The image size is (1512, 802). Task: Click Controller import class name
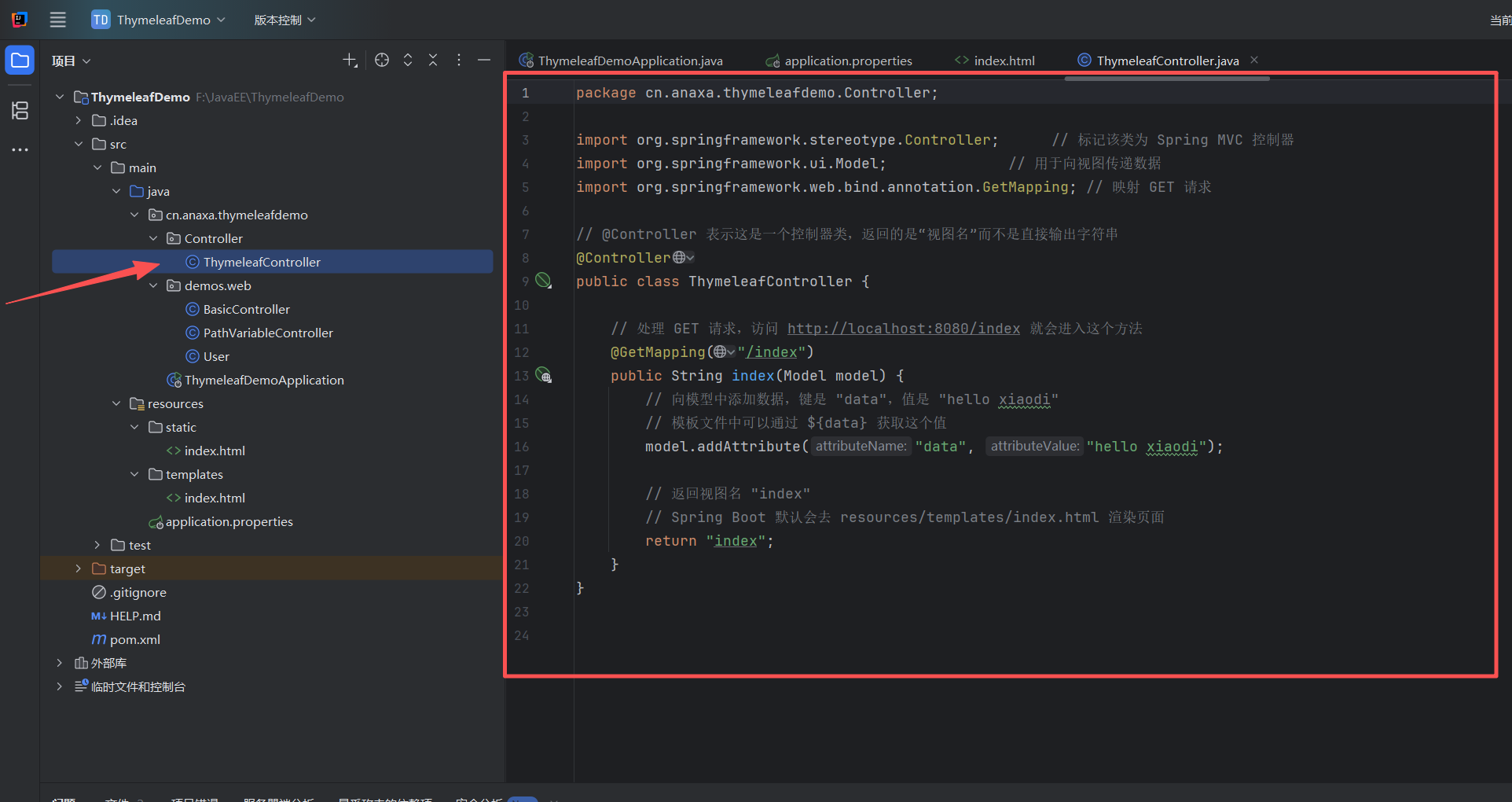click(x=947, y=140)
